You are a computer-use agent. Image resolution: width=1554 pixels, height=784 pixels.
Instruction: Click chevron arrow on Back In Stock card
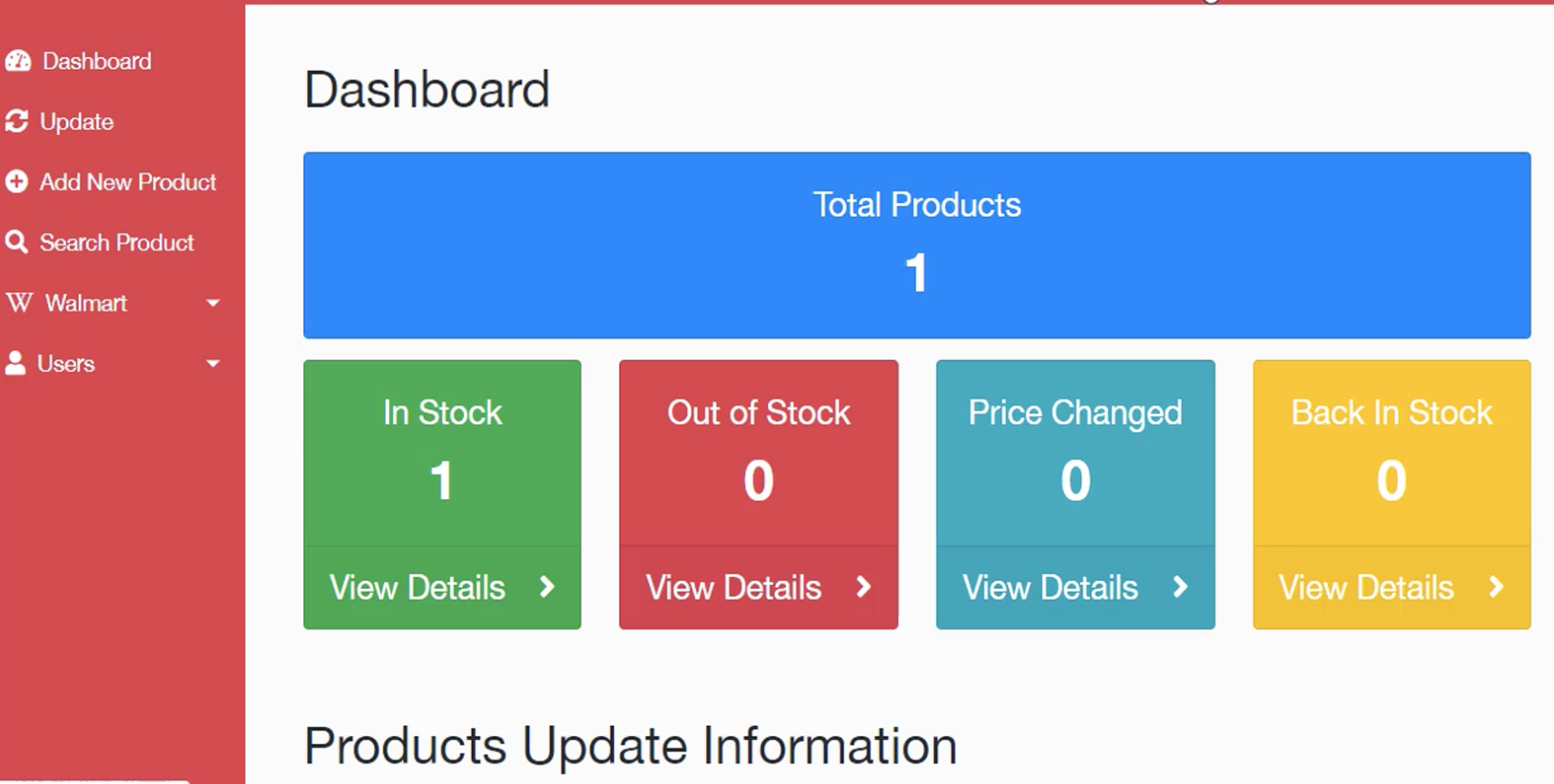[x=1496, y=587]
